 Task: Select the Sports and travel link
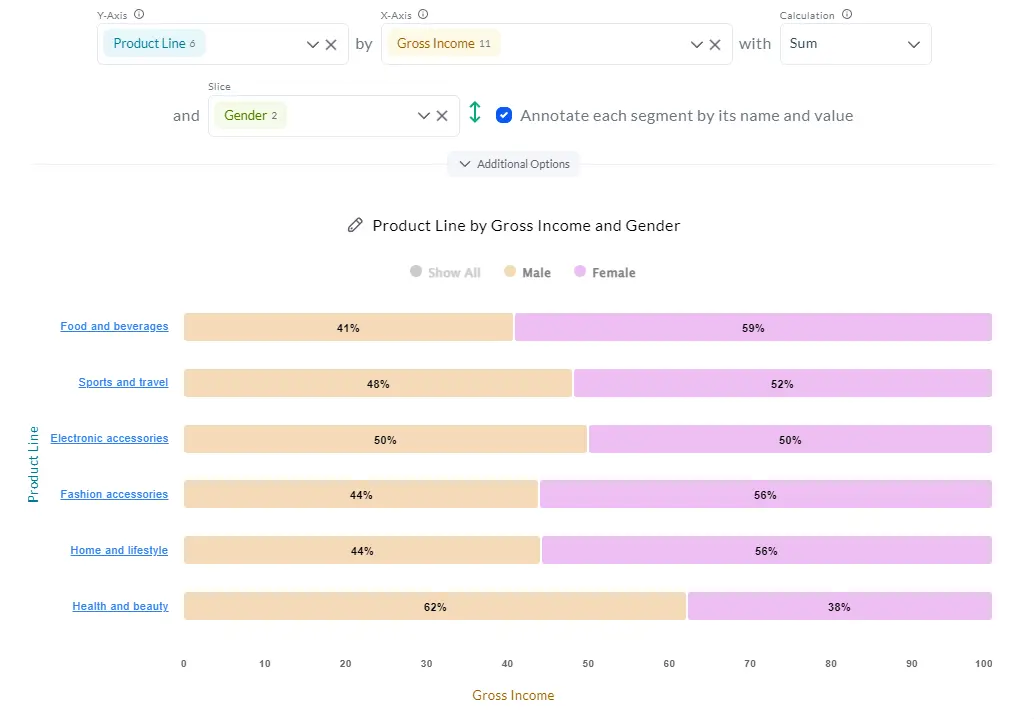tap(123, 382)
